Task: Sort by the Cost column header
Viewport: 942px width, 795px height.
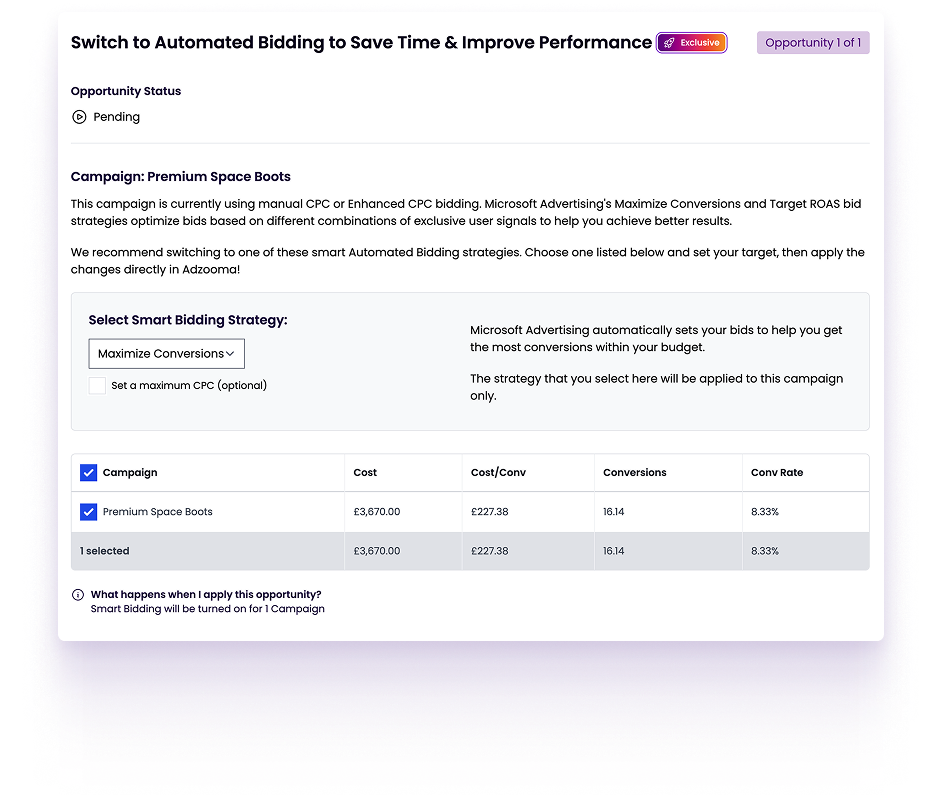Action: [x=365, y=473]
